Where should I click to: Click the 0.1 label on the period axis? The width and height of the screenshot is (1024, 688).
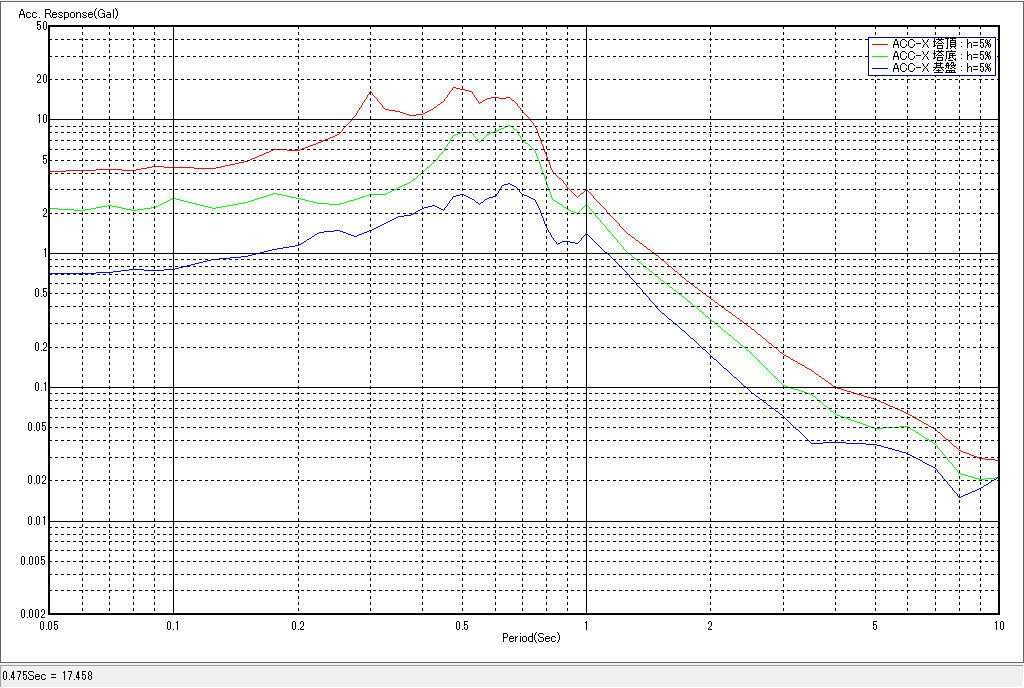click(174, 625)
